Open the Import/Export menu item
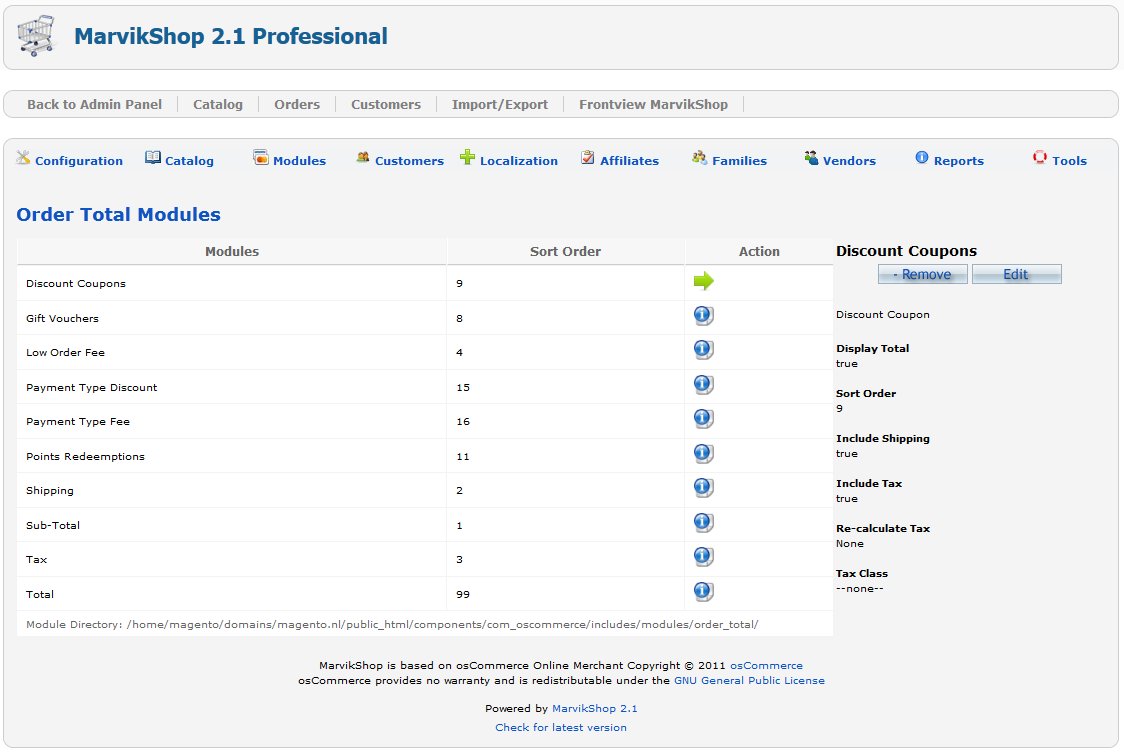Screen dimensions: 1124x755 [500, 105]
